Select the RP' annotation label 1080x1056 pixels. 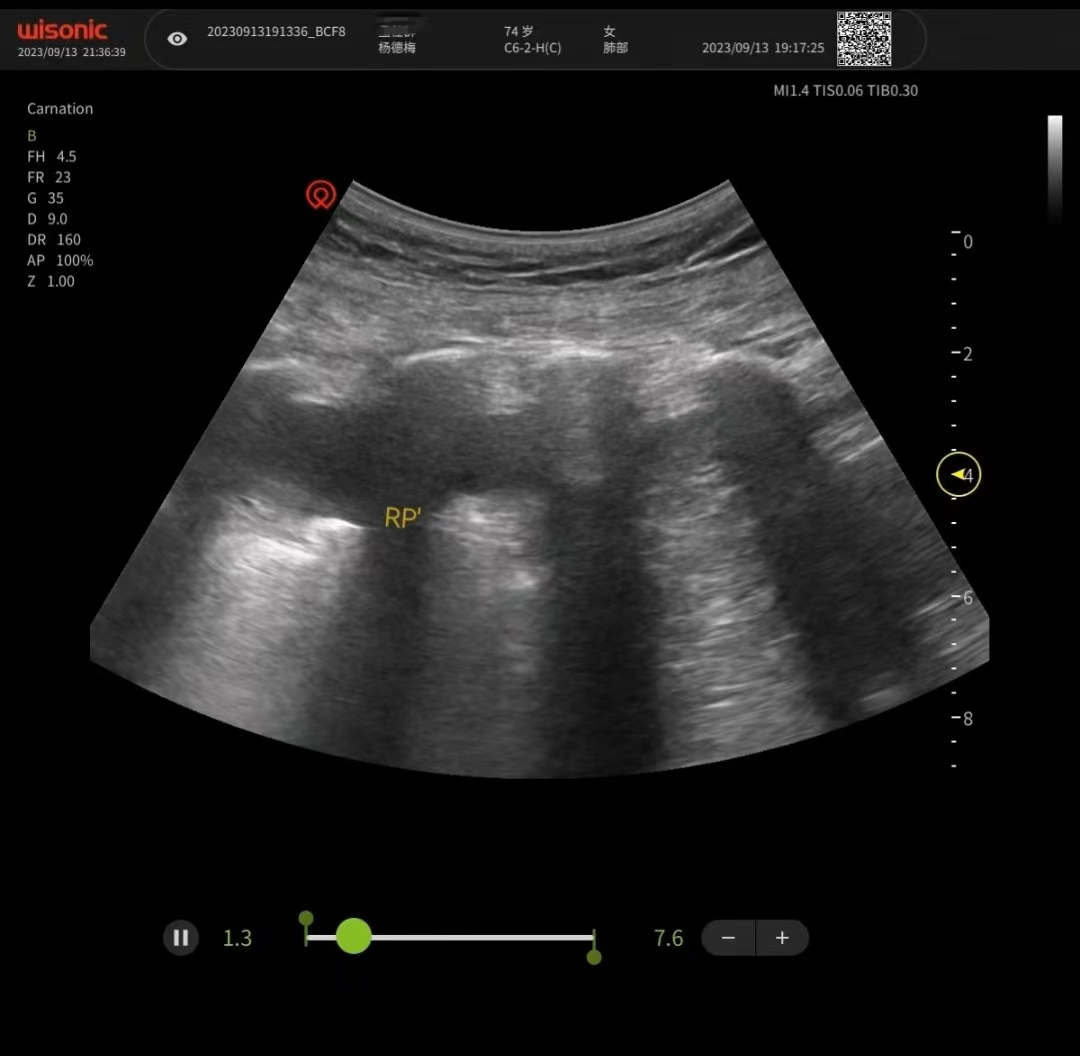402,518
